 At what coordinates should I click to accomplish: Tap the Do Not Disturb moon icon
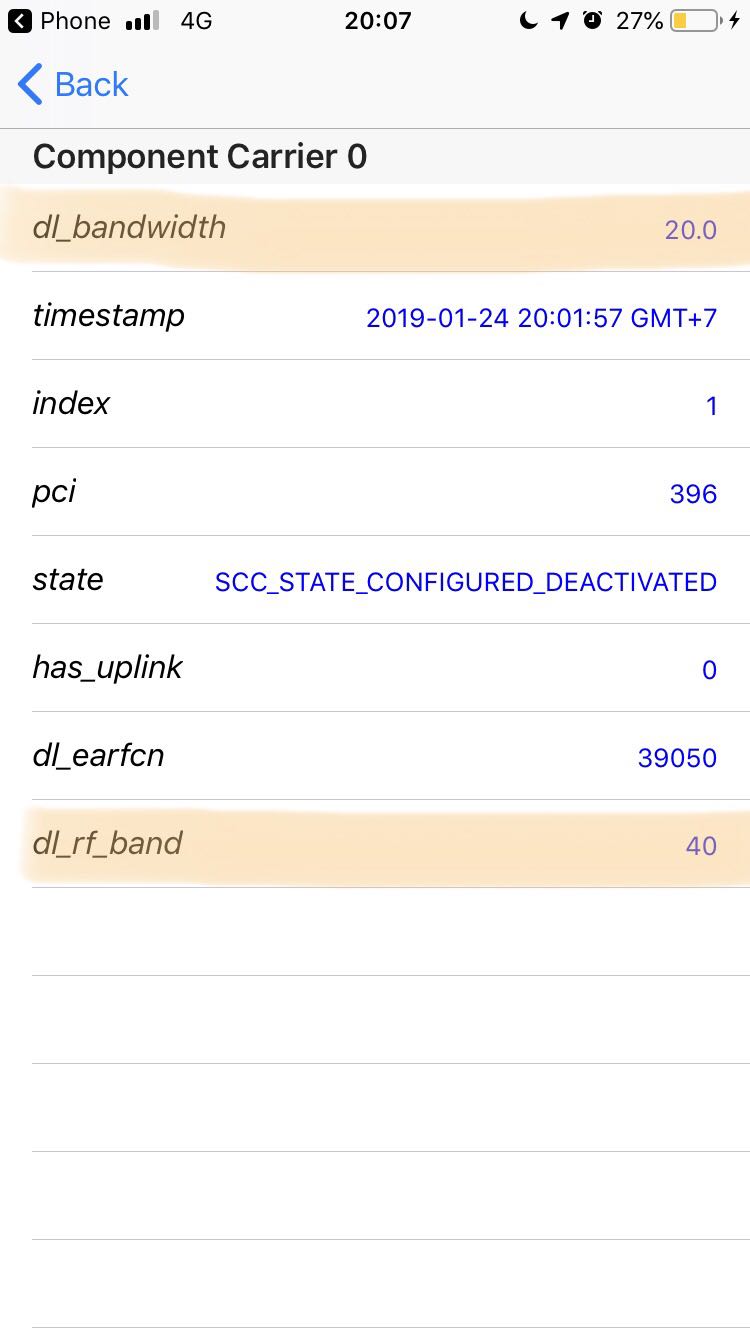(528, 20)
